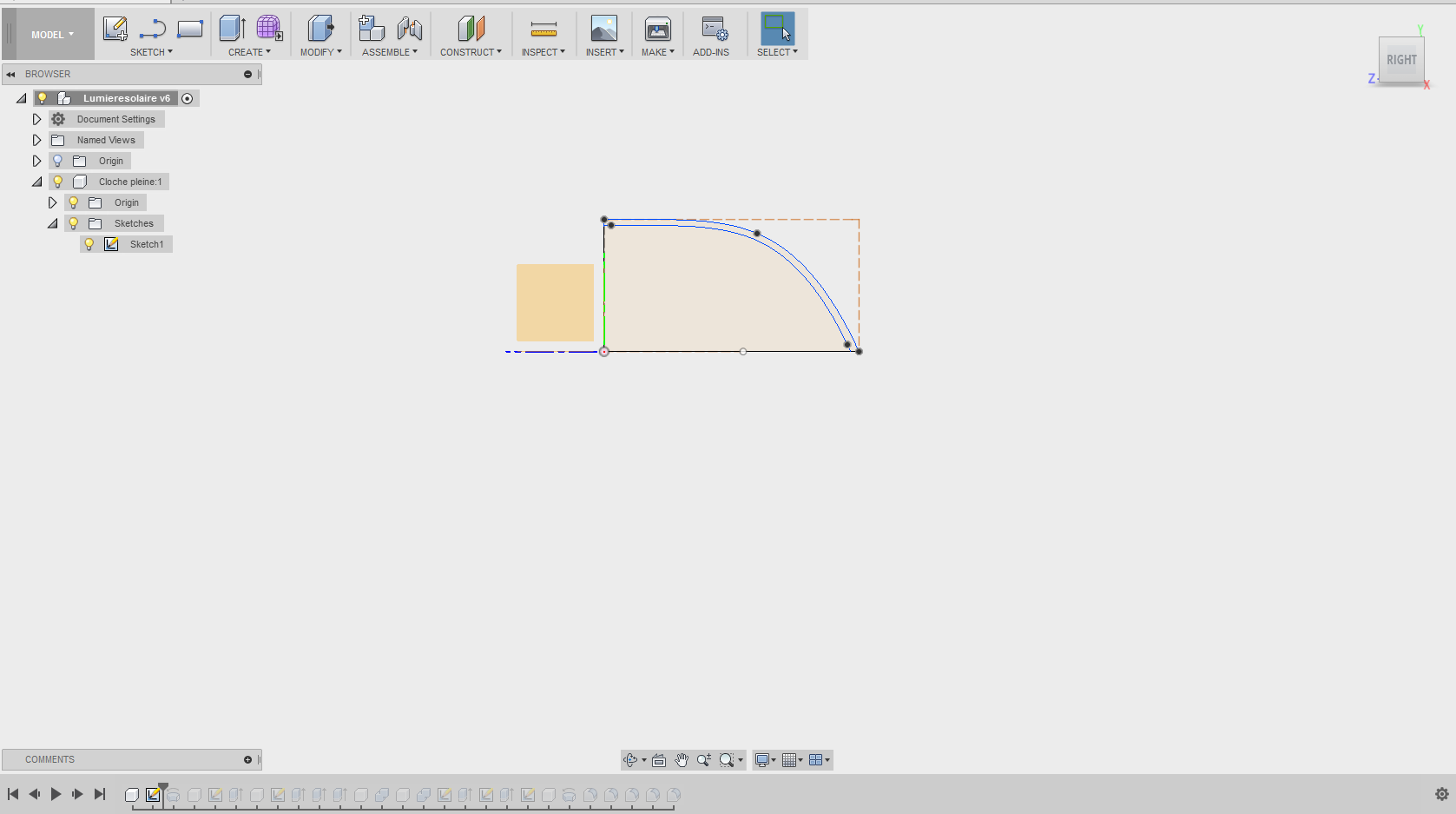1456x814 pixels.
Task: Click the Look At navigation icon
Action: 659,760
